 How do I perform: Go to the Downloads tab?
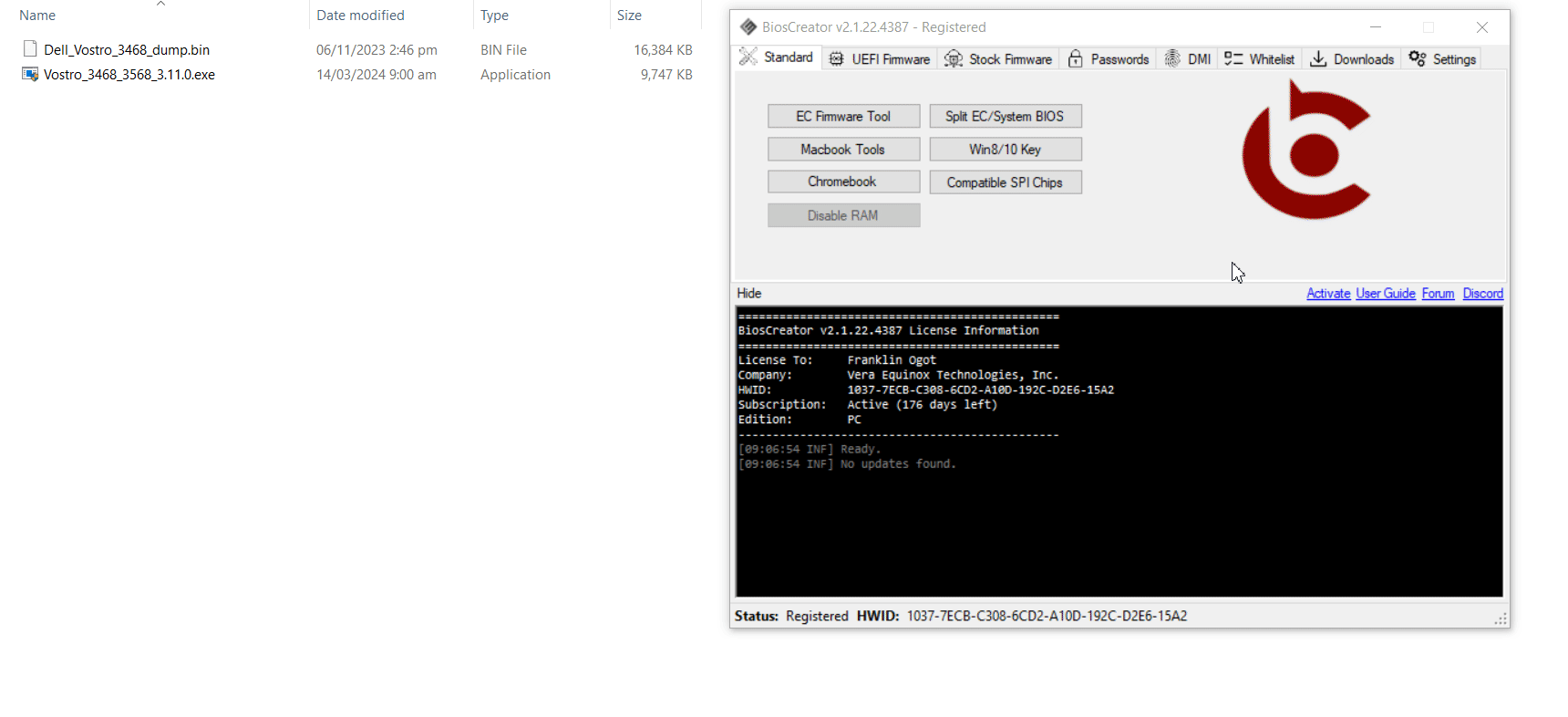pyautogui.click(x=1353, y=59)
